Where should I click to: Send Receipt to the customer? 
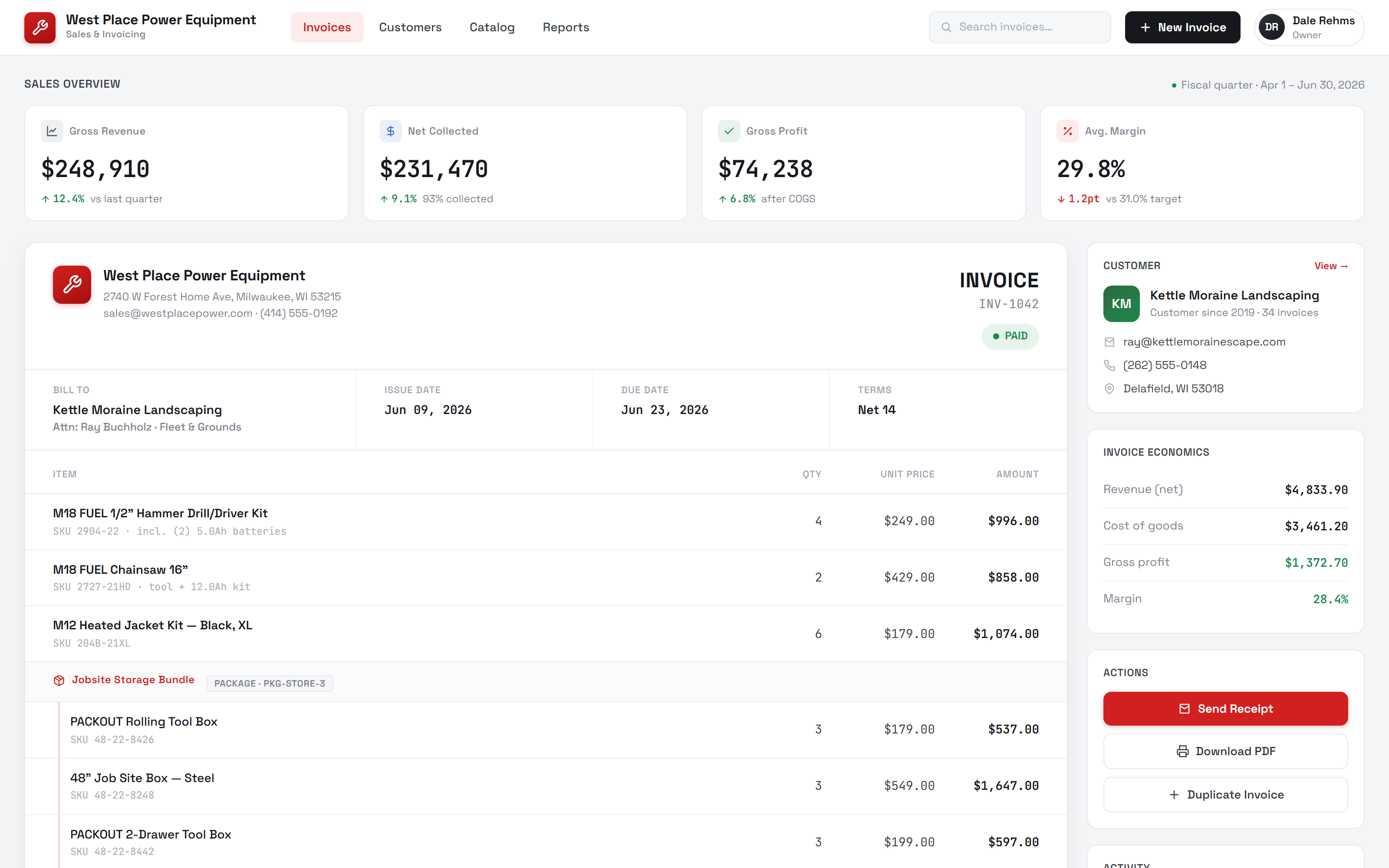point(1225,708)
